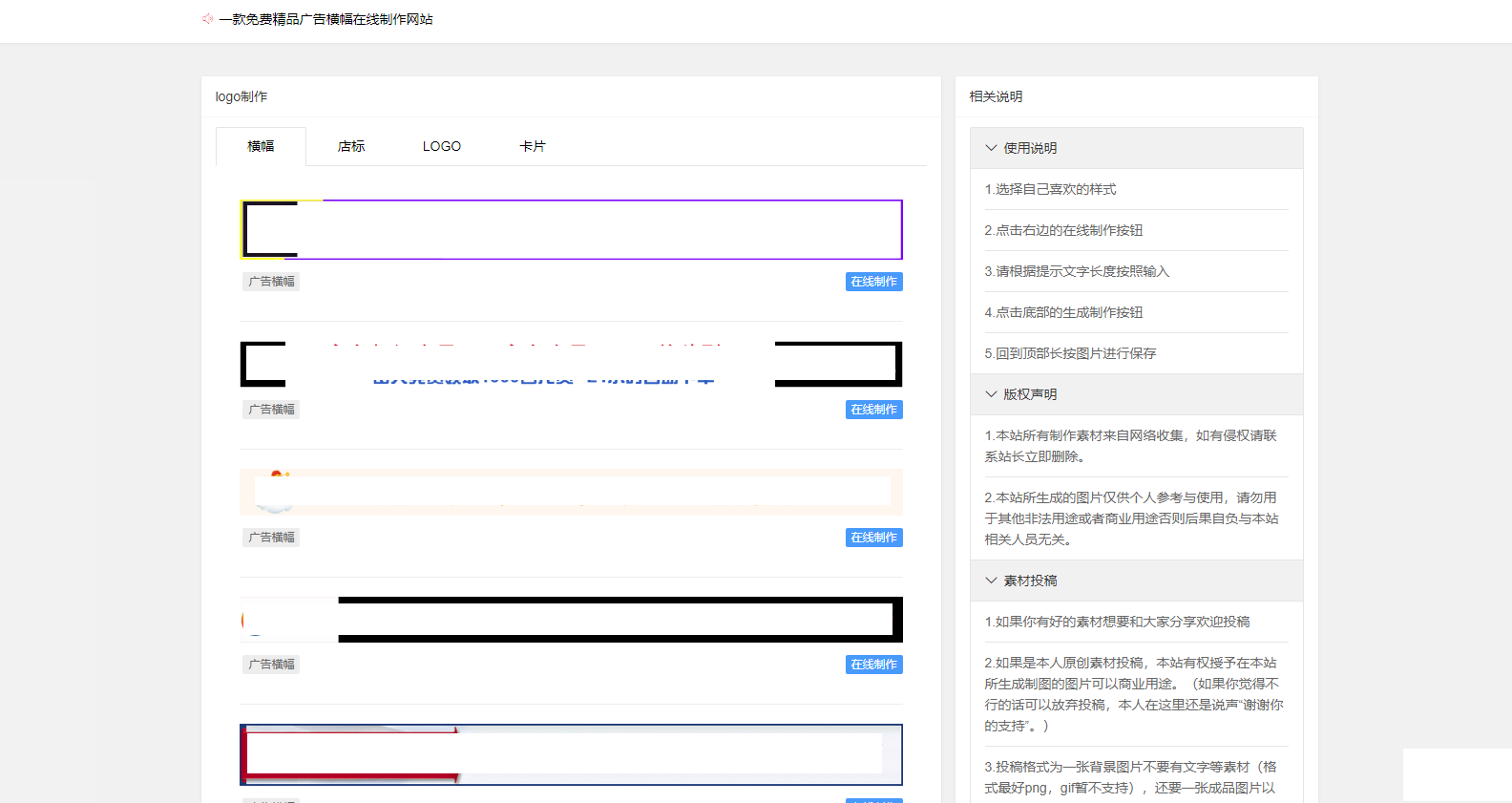Click the 广告横幅 tag under first banner

[x=271, y=282]
